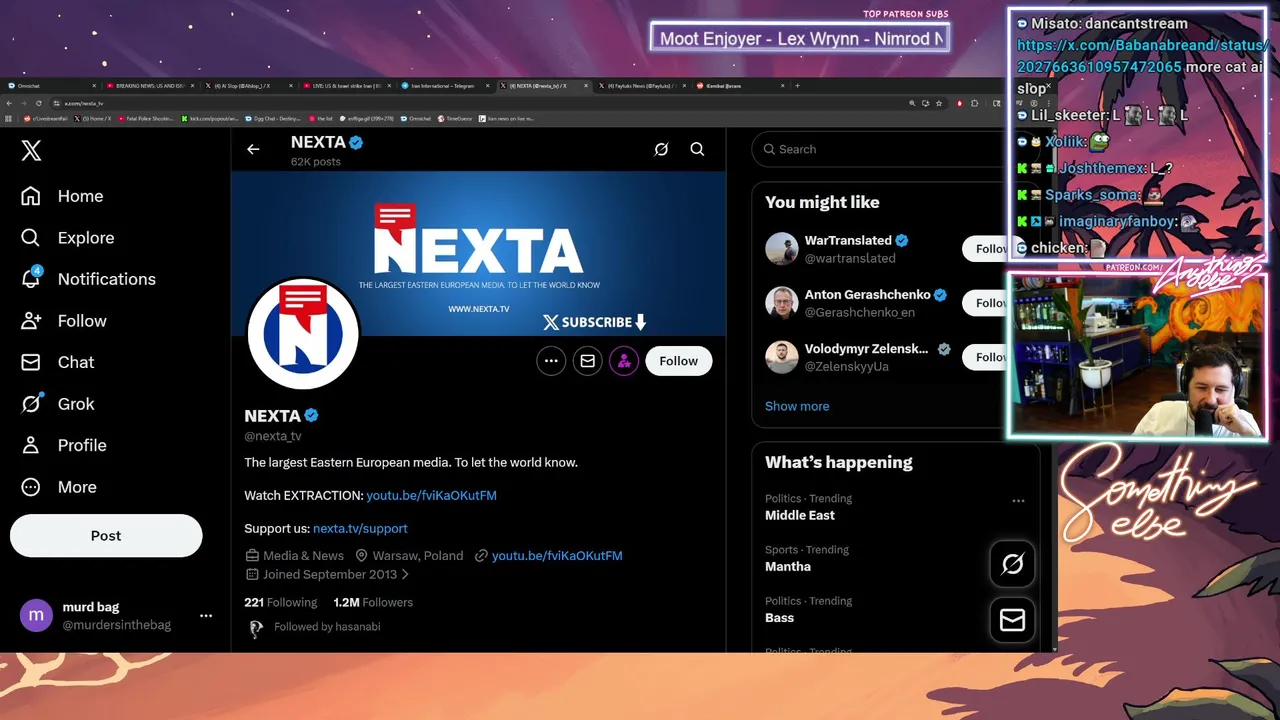
Task: Click the browser zoom magnifier icon
Action: coord(912,103)
